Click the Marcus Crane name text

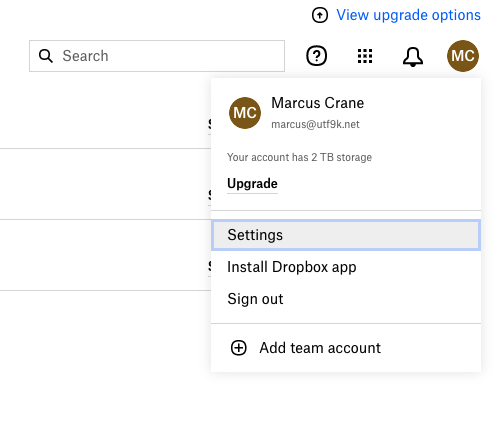pos(318,103)
